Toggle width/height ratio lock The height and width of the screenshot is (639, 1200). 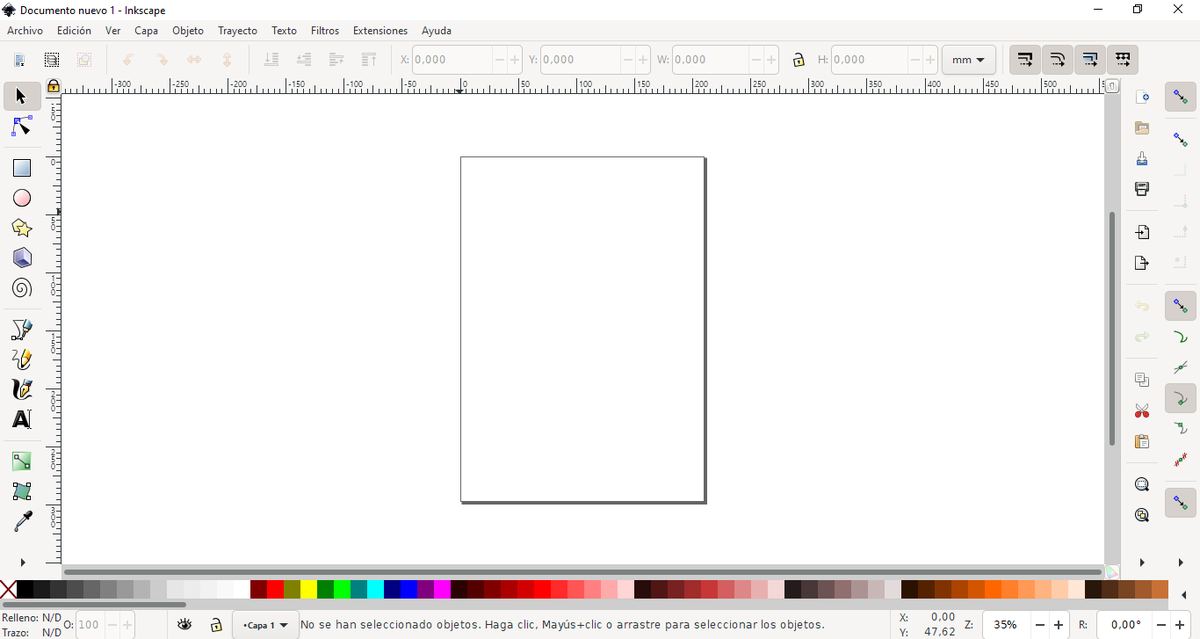798,60
